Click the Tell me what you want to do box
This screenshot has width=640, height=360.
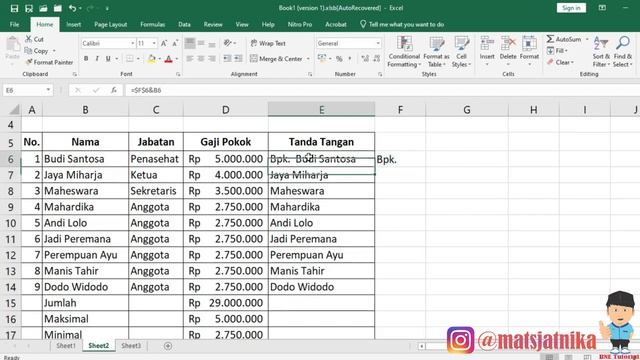tap(402, 24)
